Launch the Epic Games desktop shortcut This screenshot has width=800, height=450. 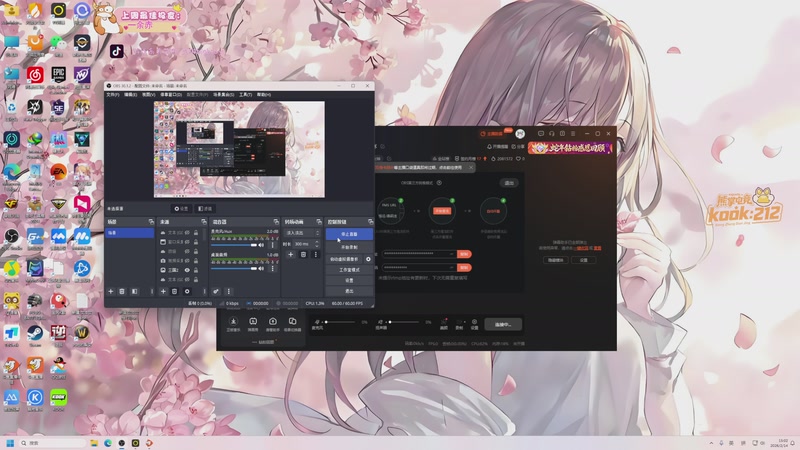[x=58, y=75]
